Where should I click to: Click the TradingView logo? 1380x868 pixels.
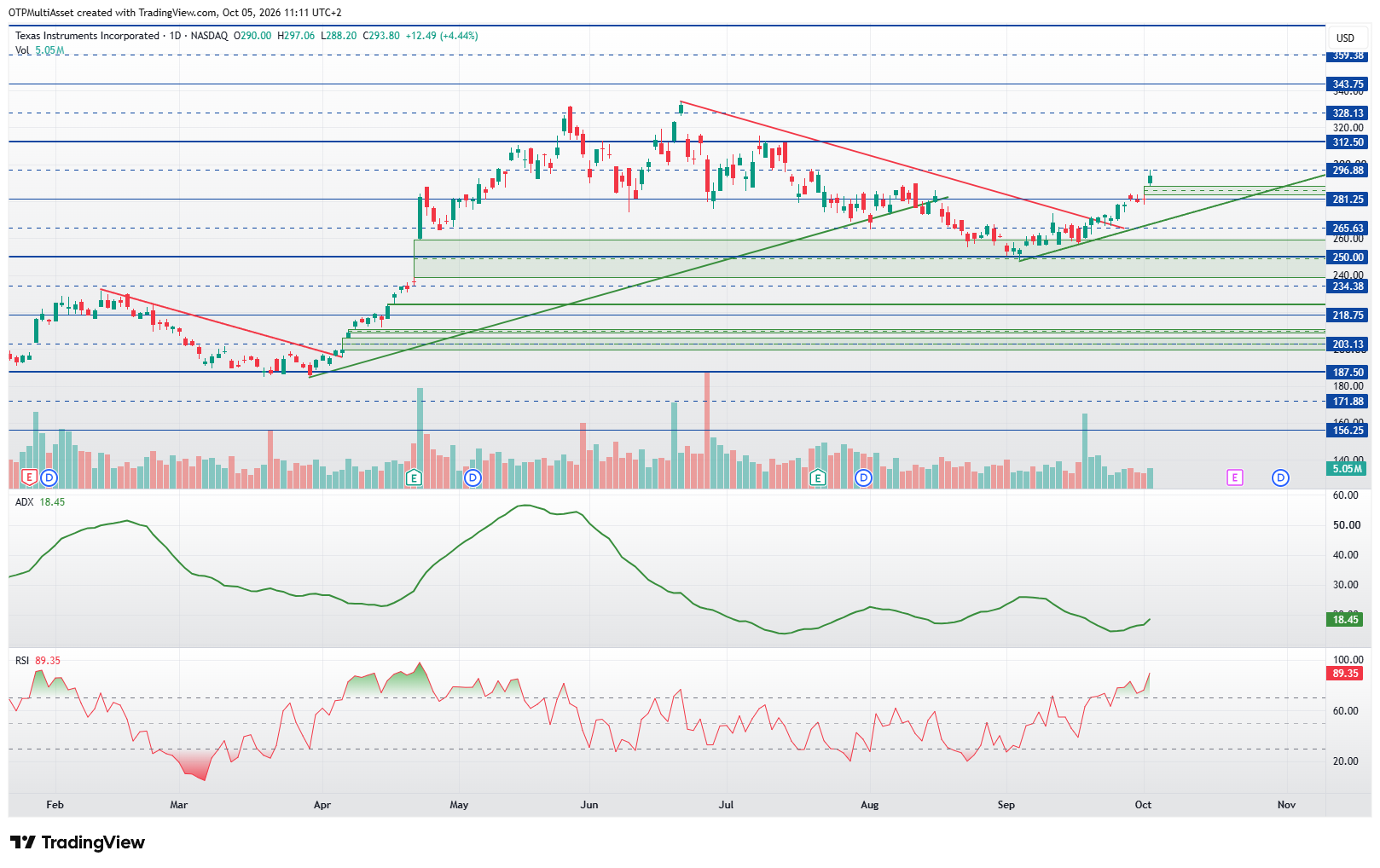78,842
